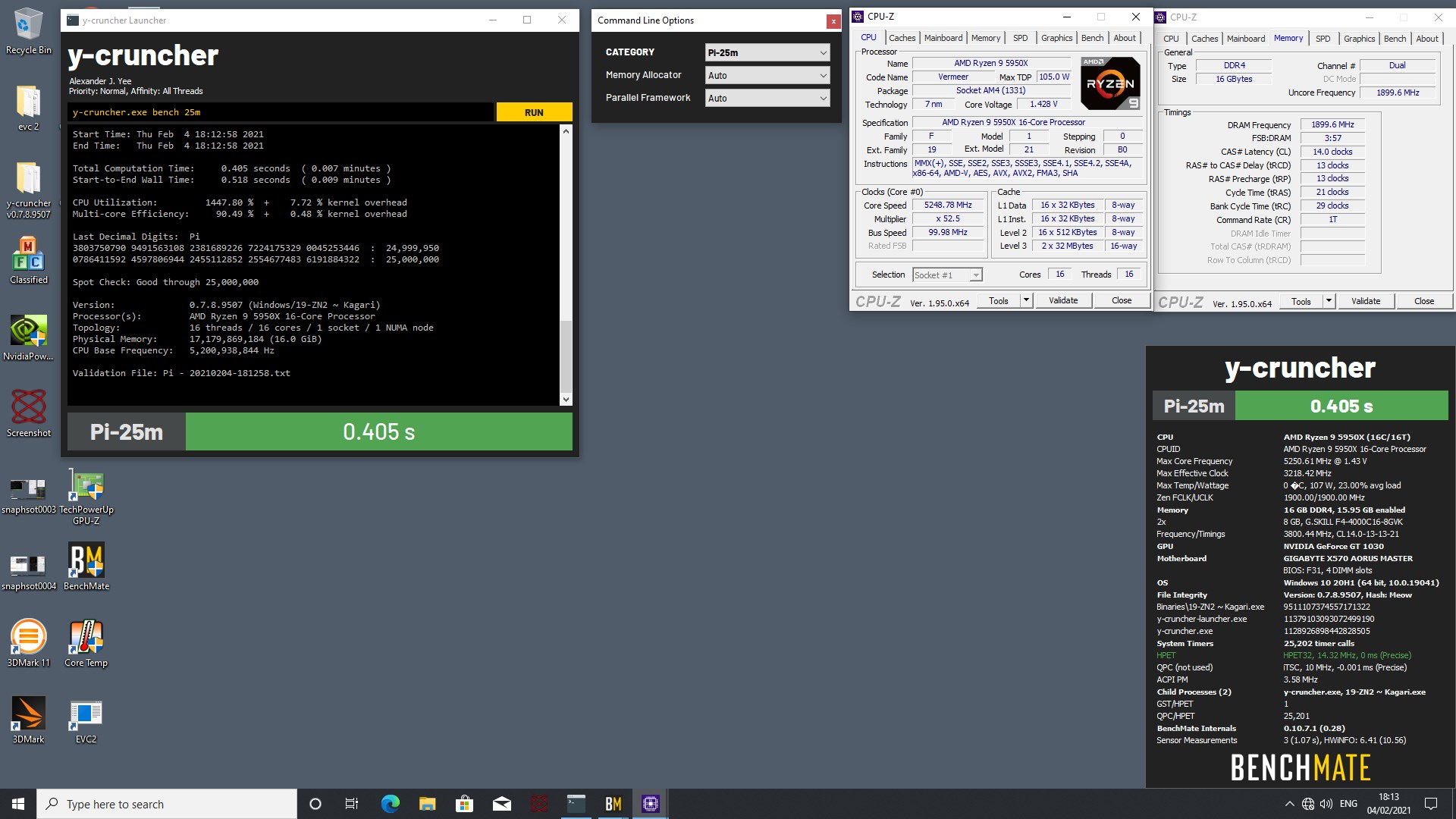
Task: Launch Core Temp desktop shortcut
Action: [x=86, y=643]
